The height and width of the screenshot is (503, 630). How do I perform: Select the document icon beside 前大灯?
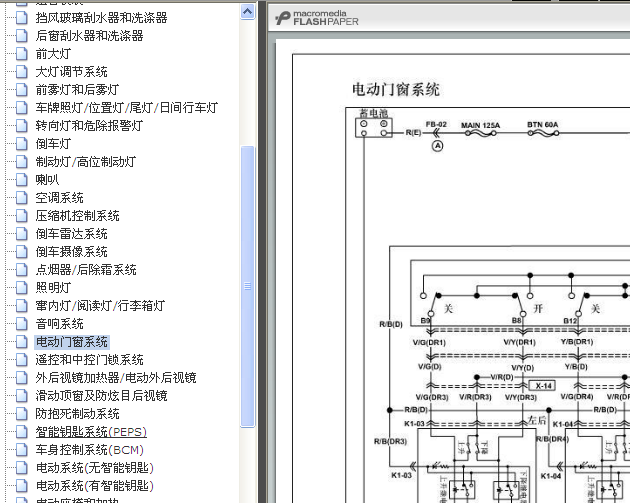22,54
